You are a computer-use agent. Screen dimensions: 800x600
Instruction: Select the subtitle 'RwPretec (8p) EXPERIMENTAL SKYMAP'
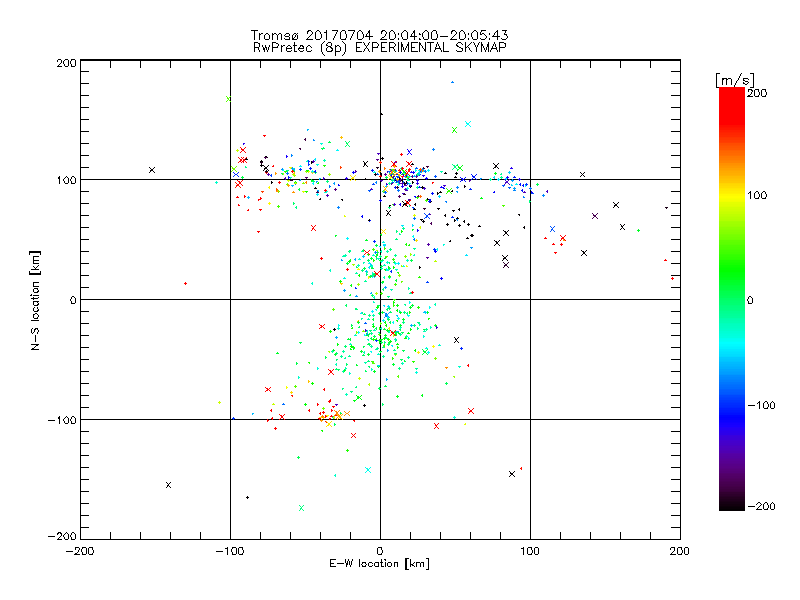click(x=379, y=48)
